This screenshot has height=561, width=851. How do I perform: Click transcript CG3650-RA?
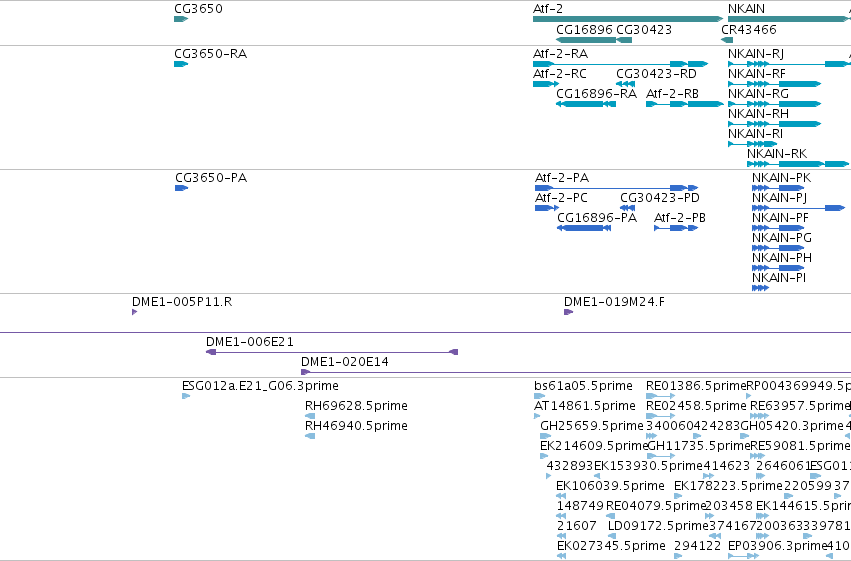[181, 64]
